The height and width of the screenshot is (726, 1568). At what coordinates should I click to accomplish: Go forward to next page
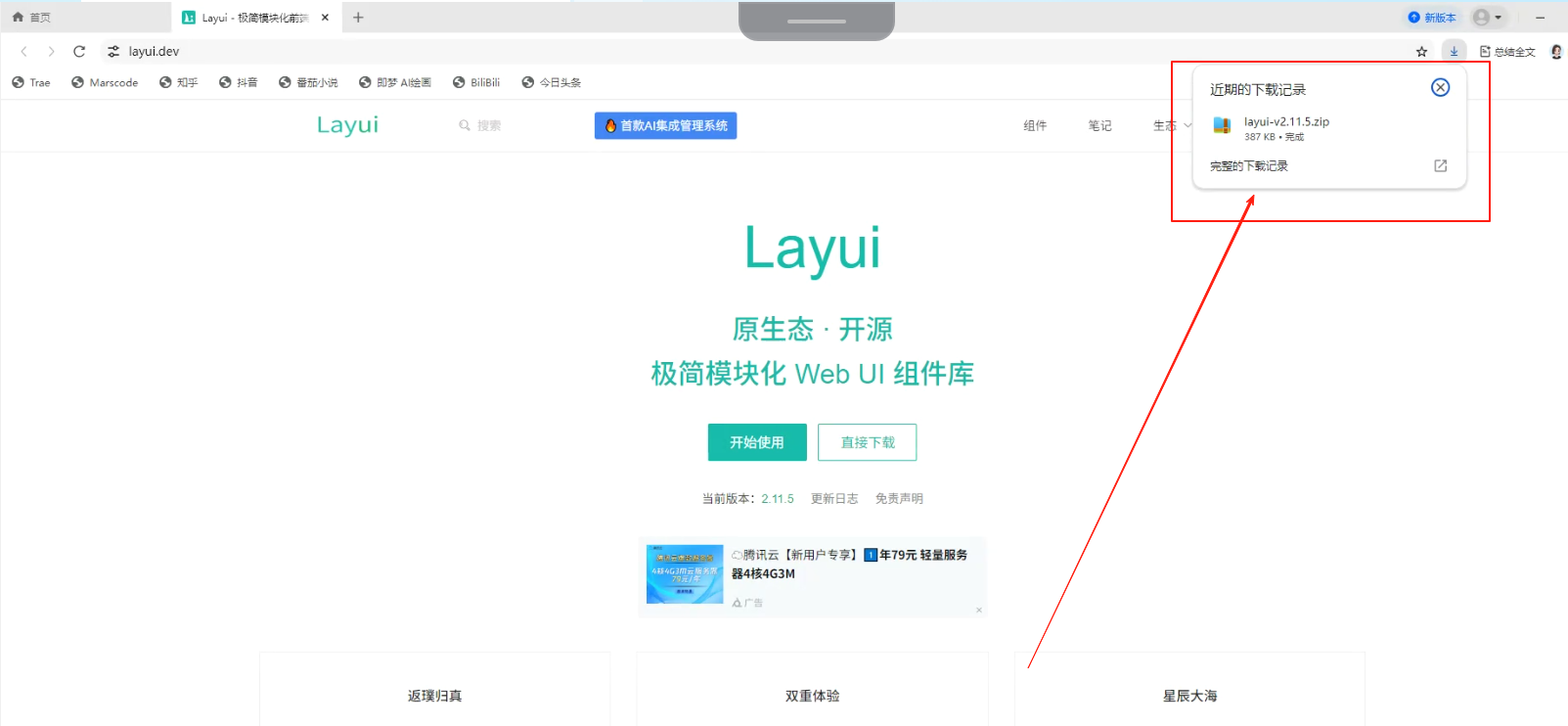(x=52, y=52)
